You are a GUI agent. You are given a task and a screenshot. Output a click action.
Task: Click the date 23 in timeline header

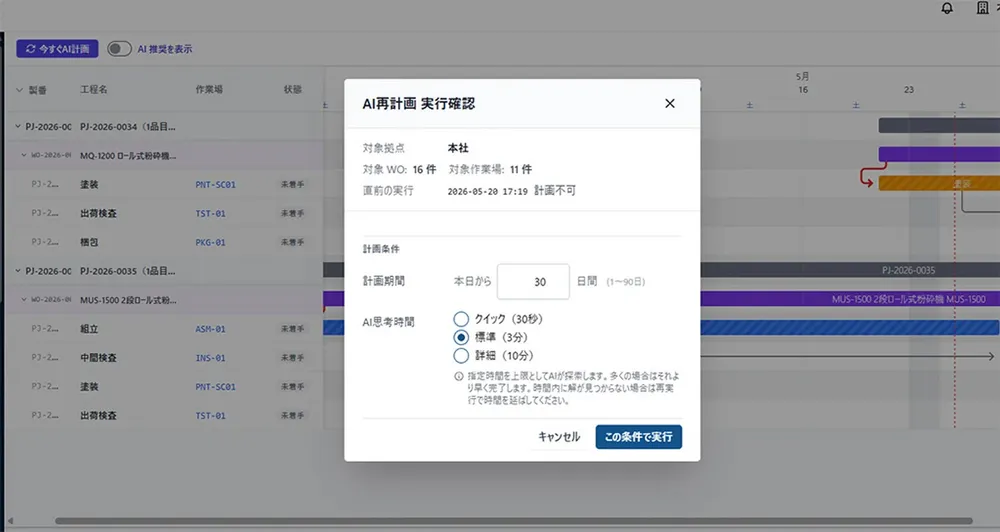tap(909, 90)
